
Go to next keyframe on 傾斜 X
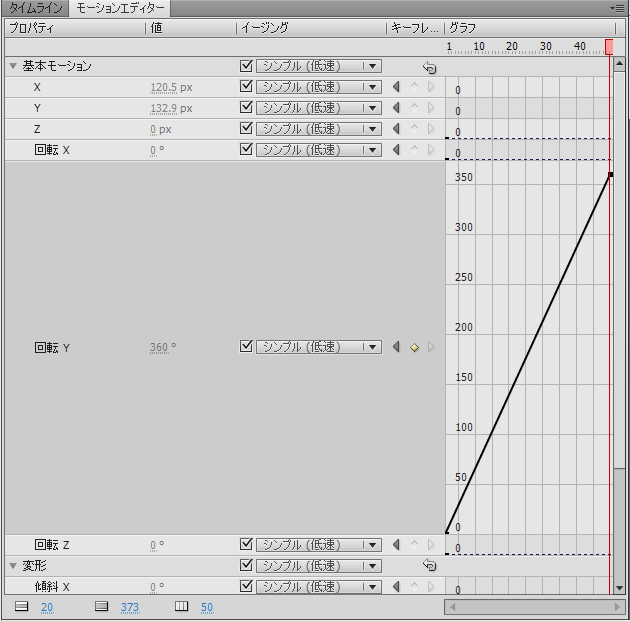[431, 586]
